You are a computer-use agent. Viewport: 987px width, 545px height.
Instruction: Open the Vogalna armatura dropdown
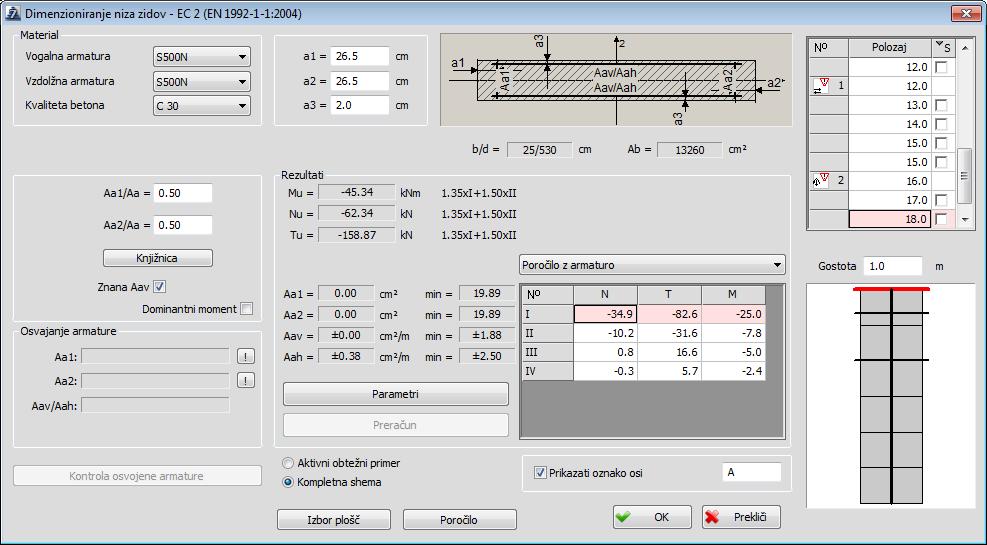point(201,57)
